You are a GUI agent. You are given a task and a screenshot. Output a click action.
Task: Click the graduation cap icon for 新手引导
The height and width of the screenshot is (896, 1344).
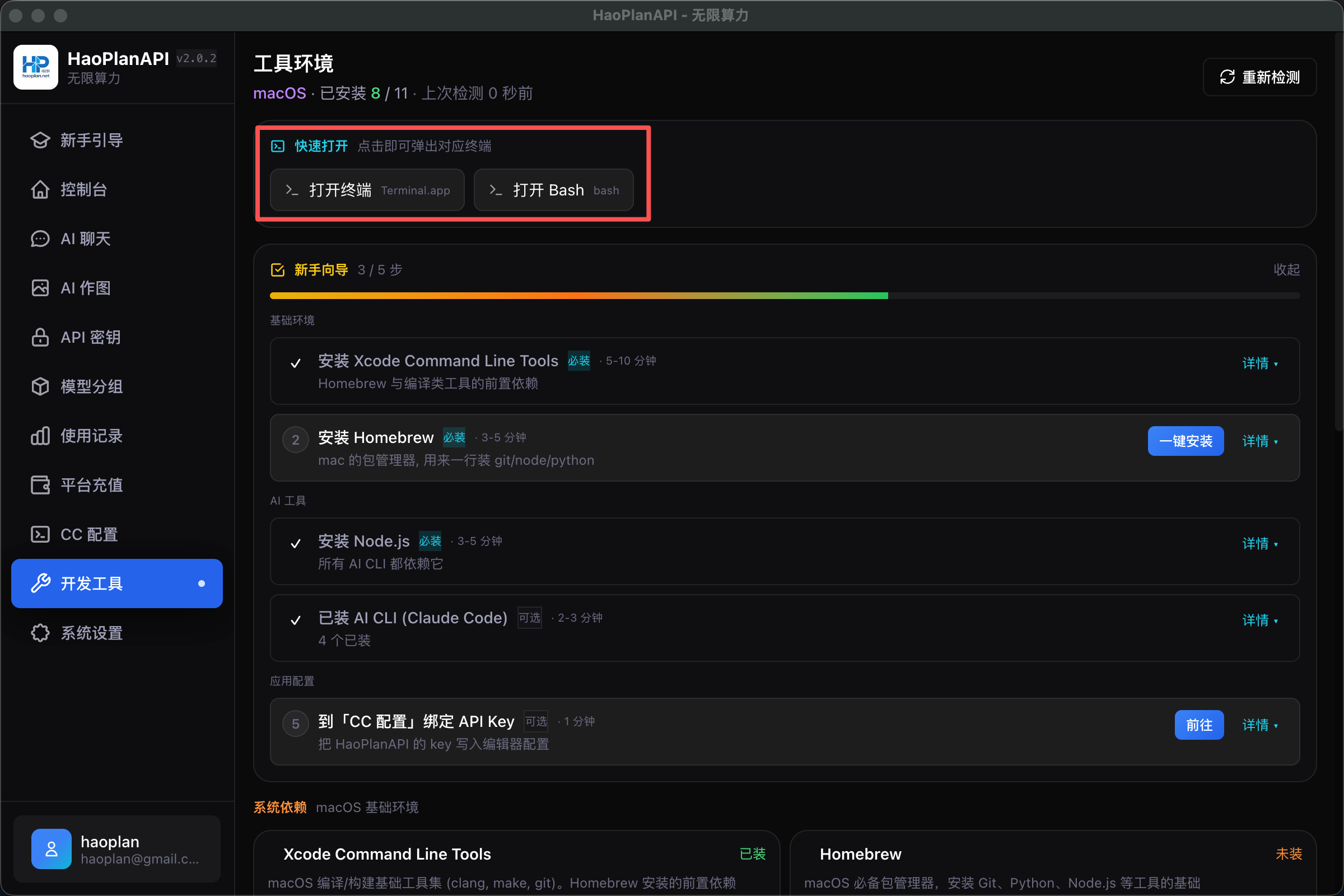[40, 140]
